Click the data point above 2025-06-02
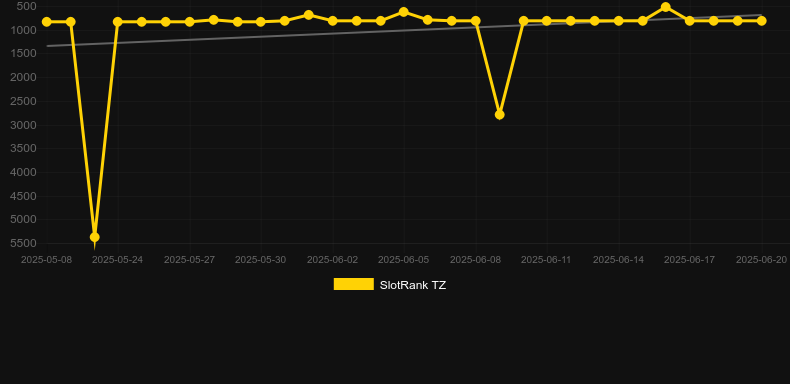The image size is (790, 384). coord(333,21)
